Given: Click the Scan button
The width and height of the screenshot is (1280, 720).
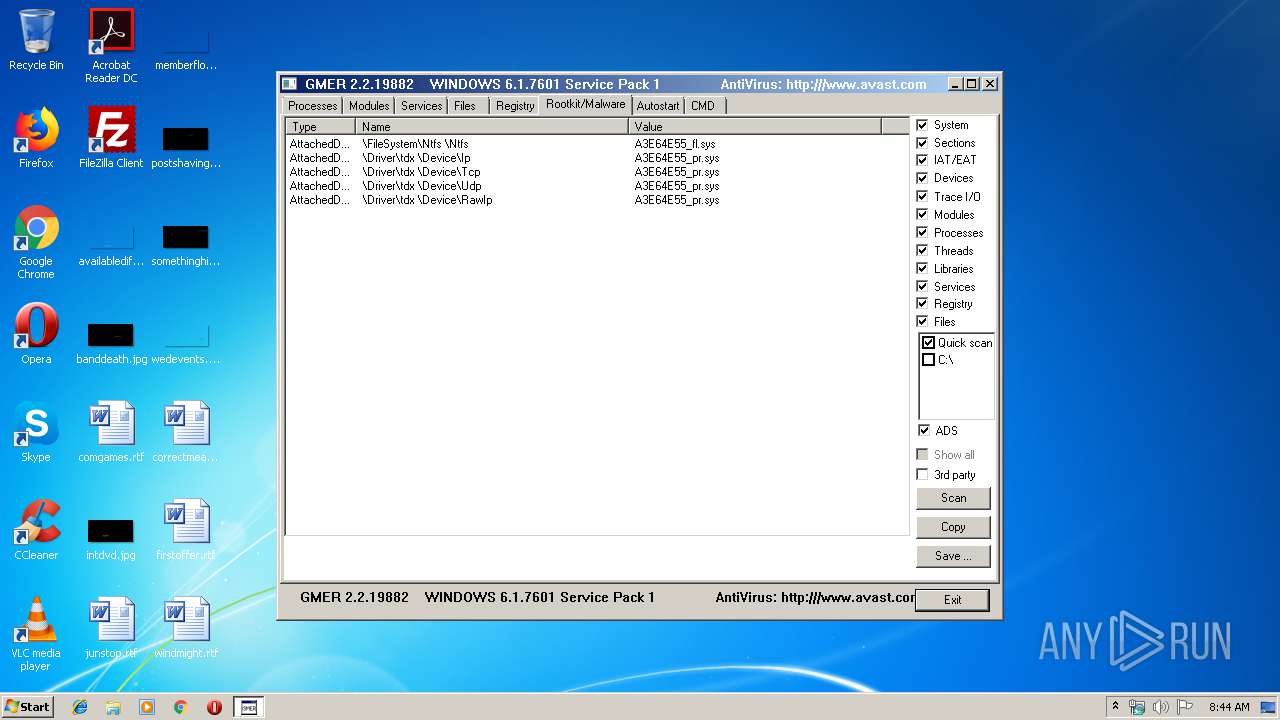Looking at the screenshot, I should [x=953, y=498].
